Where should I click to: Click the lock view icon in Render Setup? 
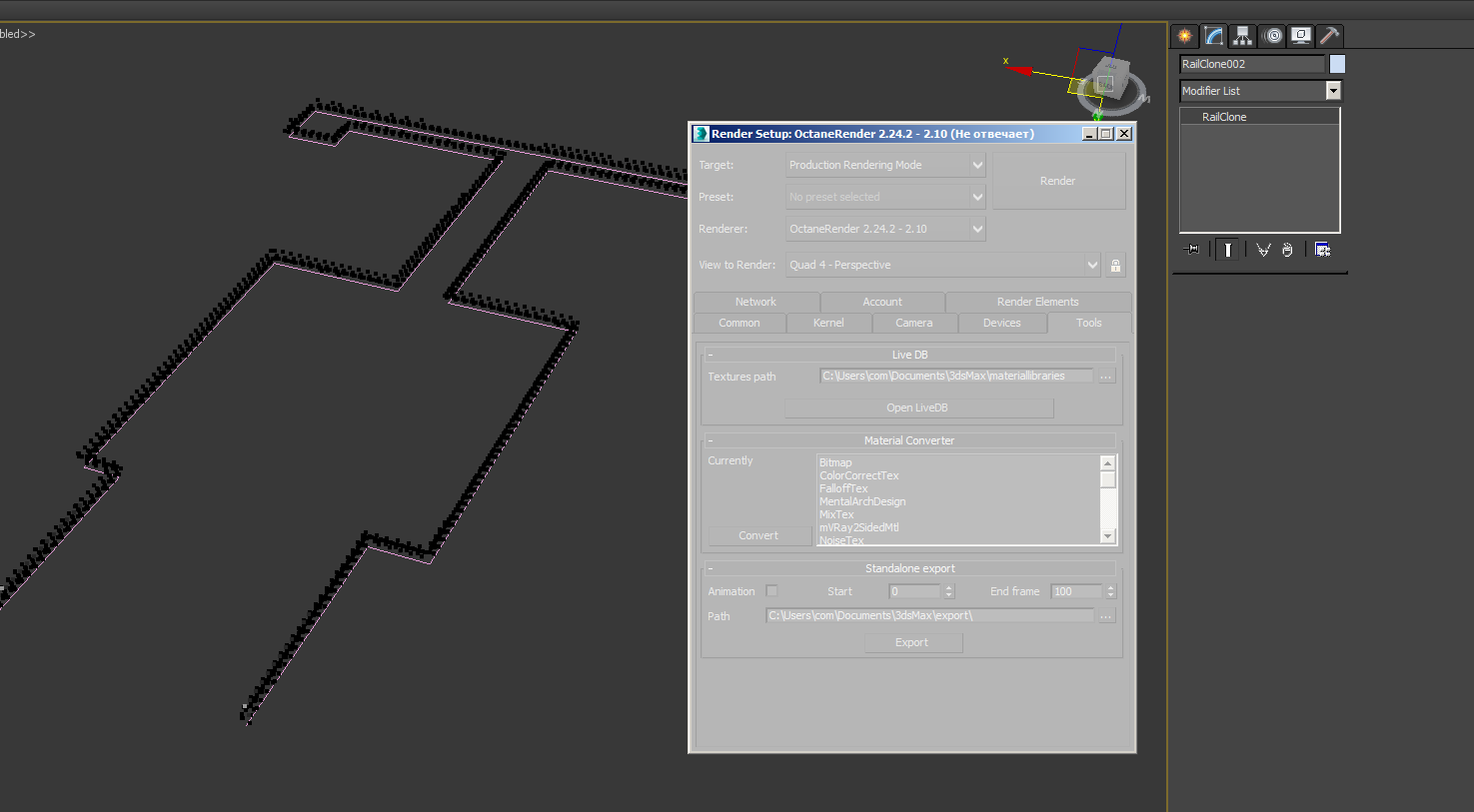1115,265
